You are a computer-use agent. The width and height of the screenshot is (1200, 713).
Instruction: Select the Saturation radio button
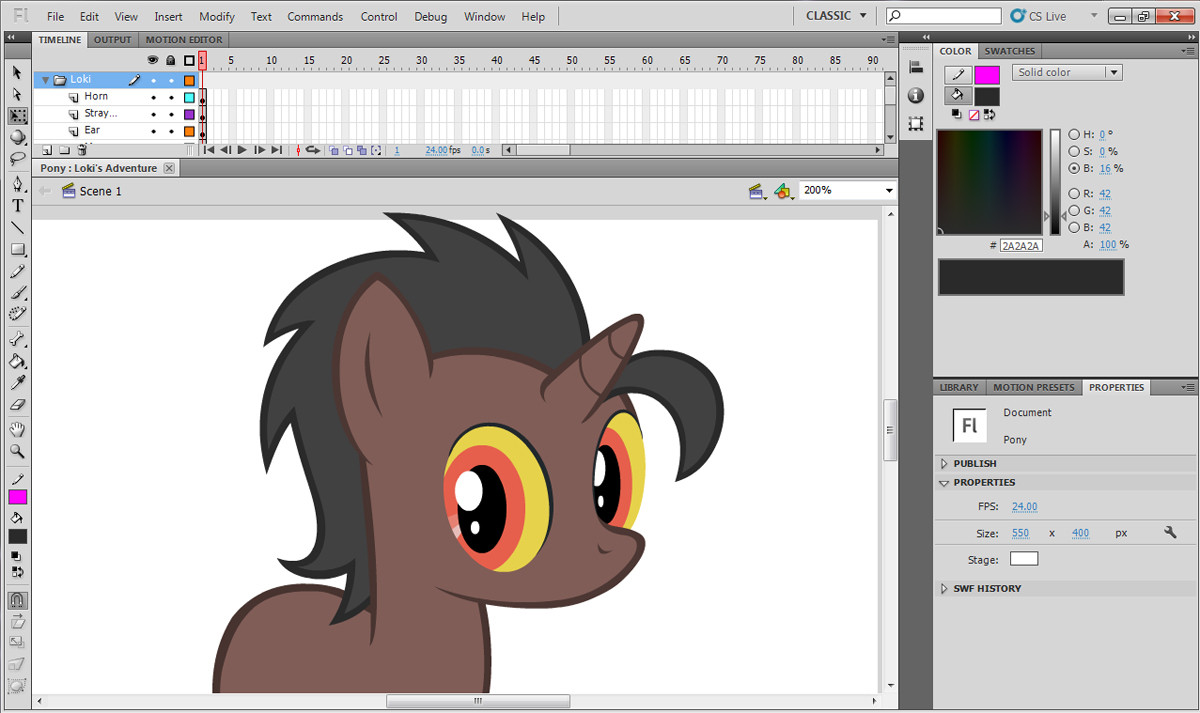(x=1074, y=151)
